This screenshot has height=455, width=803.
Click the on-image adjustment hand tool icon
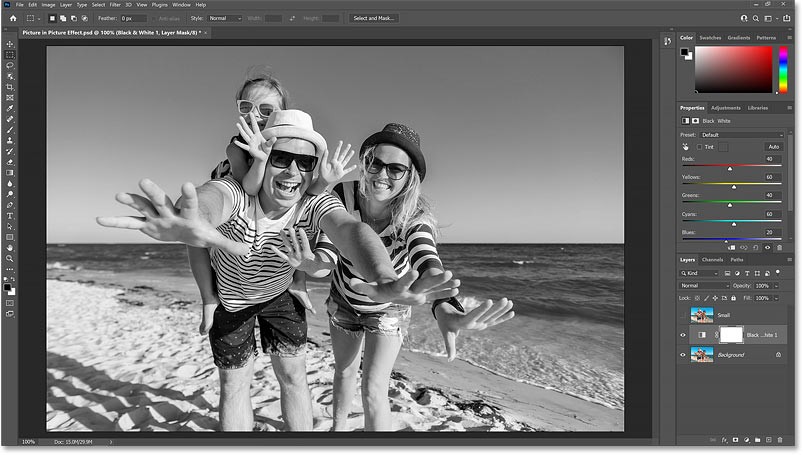coord(686,147)
